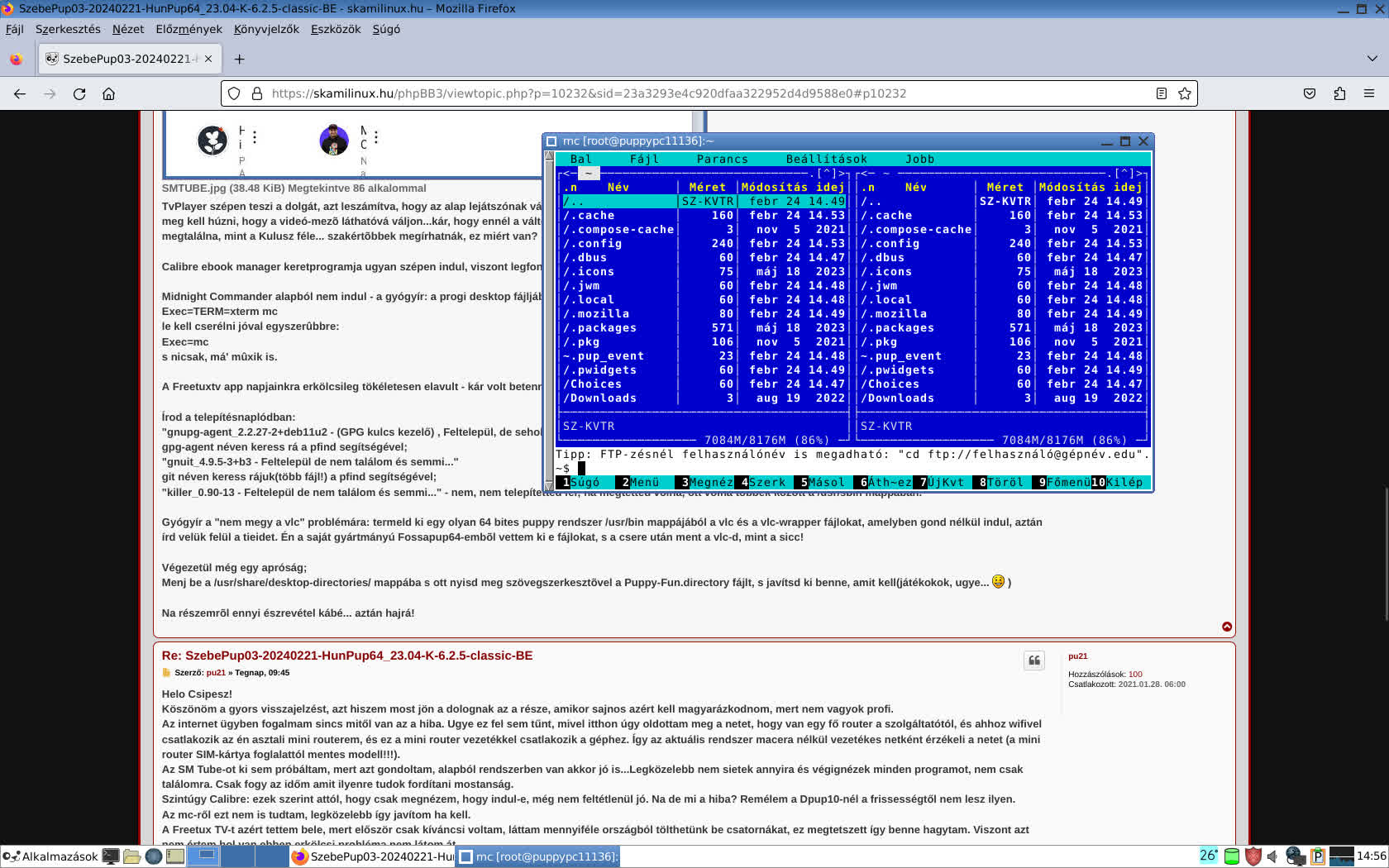
Task: Open the tracking protection shield icon
Action: coord(234,93)
